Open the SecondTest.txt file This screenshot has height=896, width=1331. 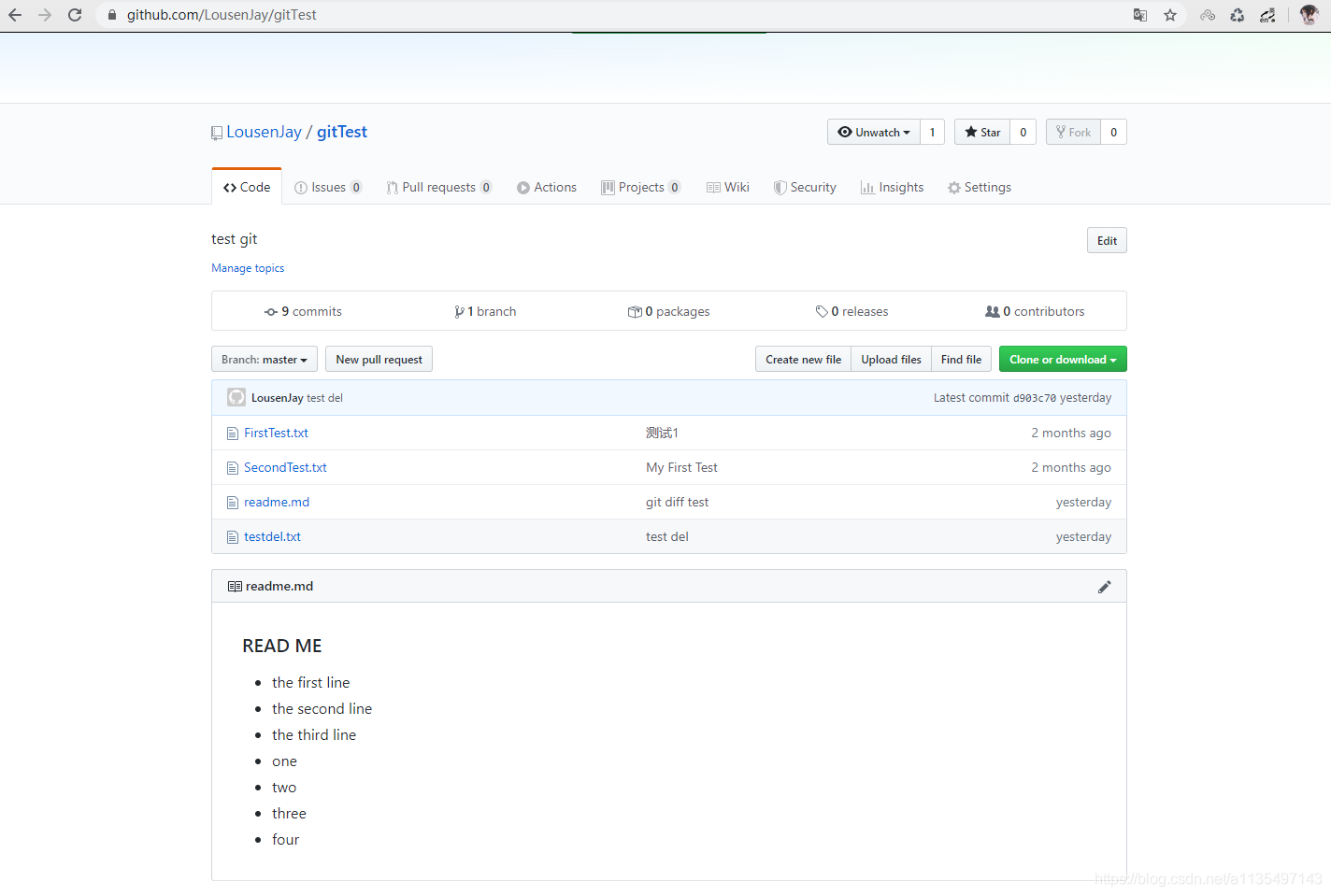pyautogui.click(x=285, y=468)
